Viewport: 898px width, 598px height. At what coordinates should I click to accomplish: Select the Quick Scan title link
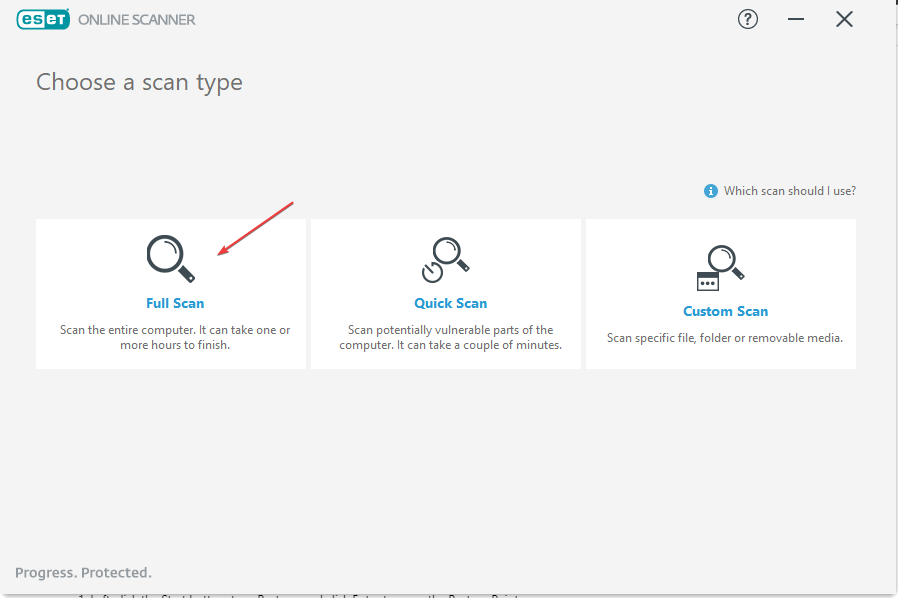tap(451, 303)
